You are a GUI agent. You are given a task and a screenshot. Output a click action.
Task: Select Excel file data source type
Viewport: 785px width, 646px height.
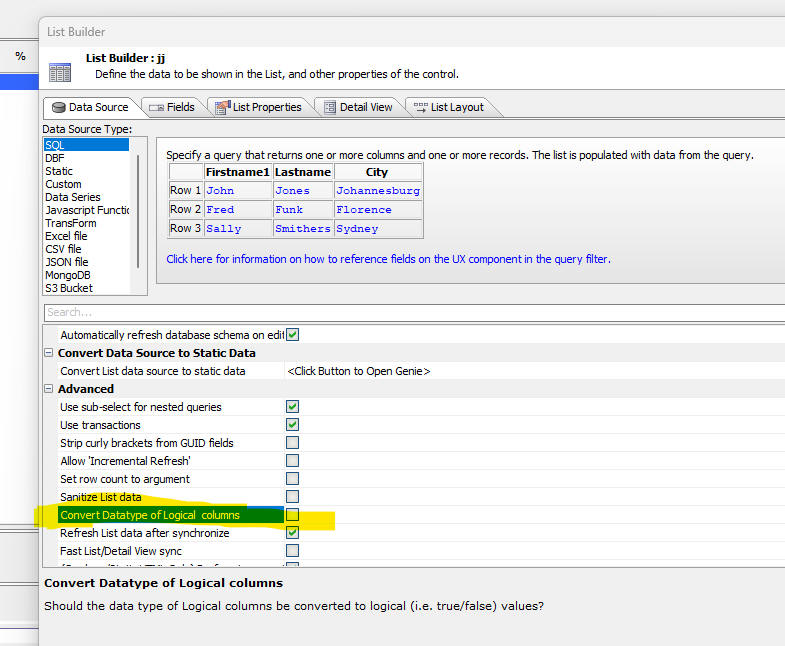pos(86,236)
